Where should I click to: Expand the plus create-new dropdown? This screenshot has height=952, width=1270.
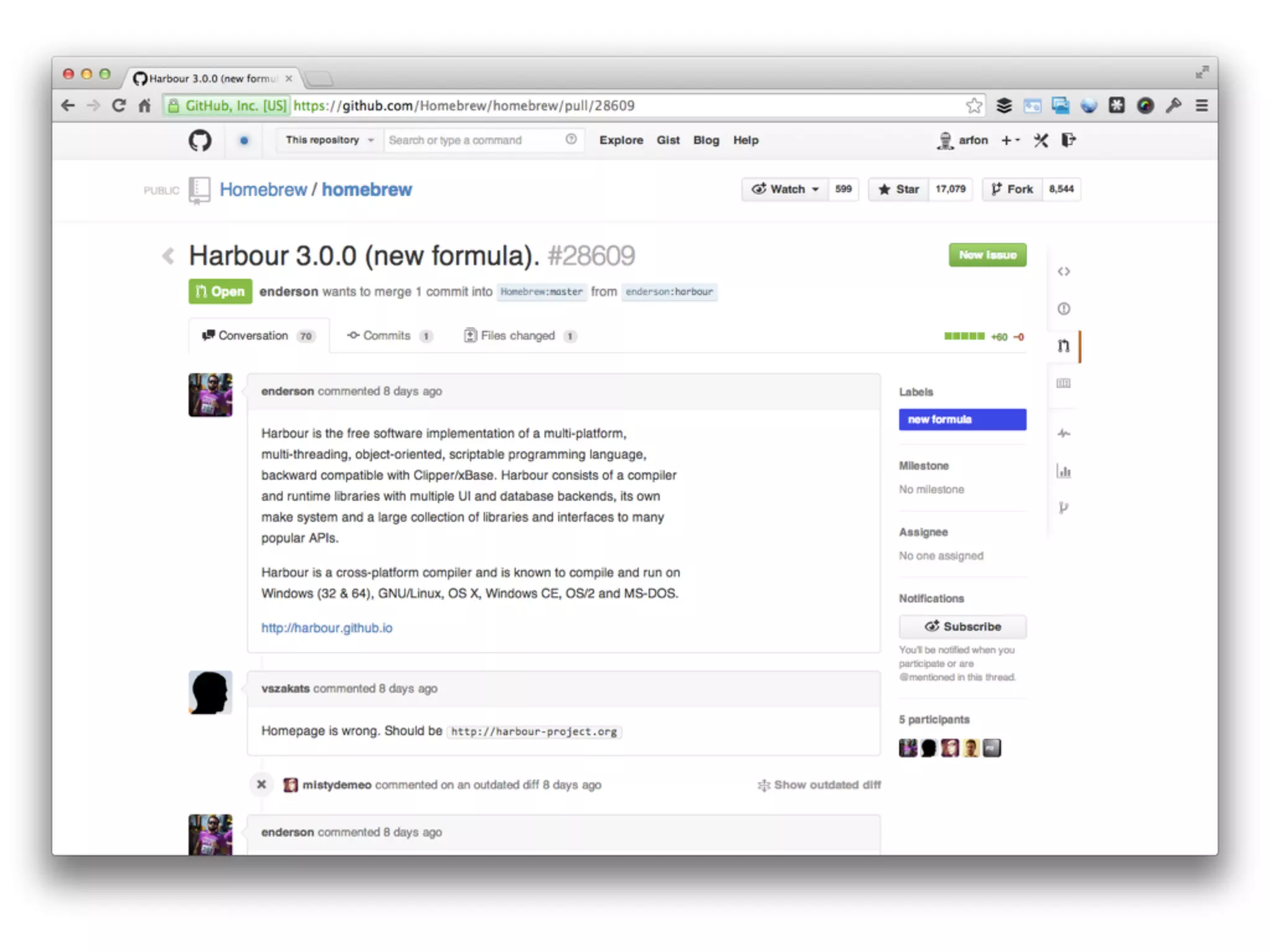pyautogui.click(x=1010, y=141)
